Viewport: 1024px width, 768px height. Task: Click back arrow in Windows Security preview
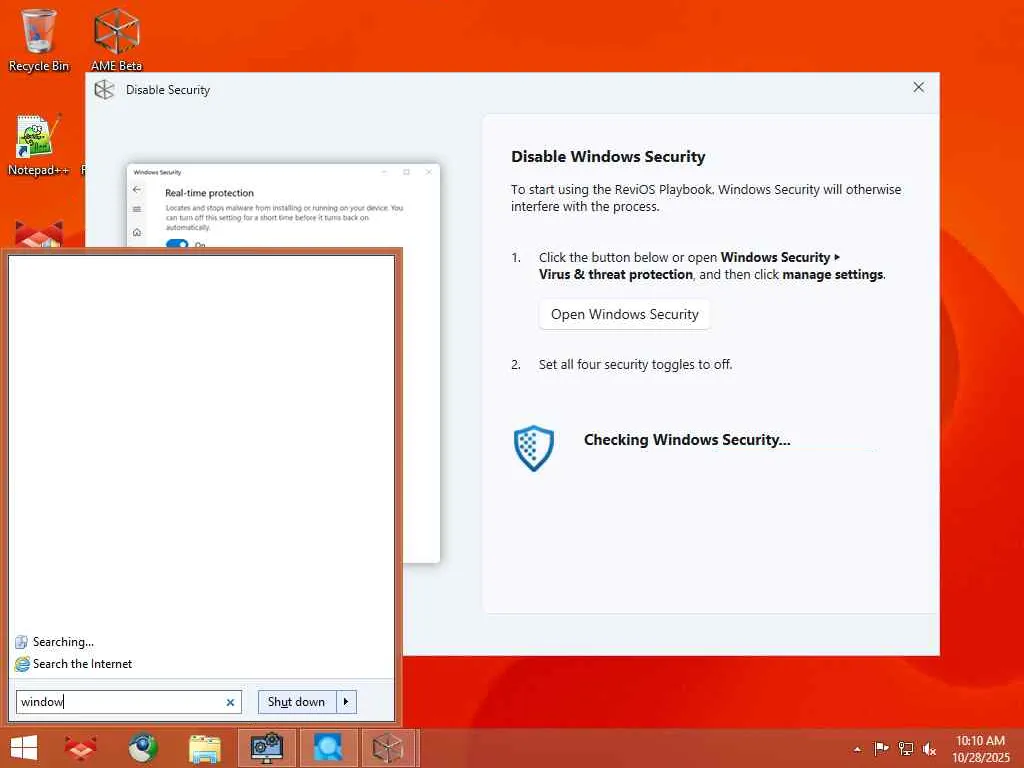click(136, 189)
